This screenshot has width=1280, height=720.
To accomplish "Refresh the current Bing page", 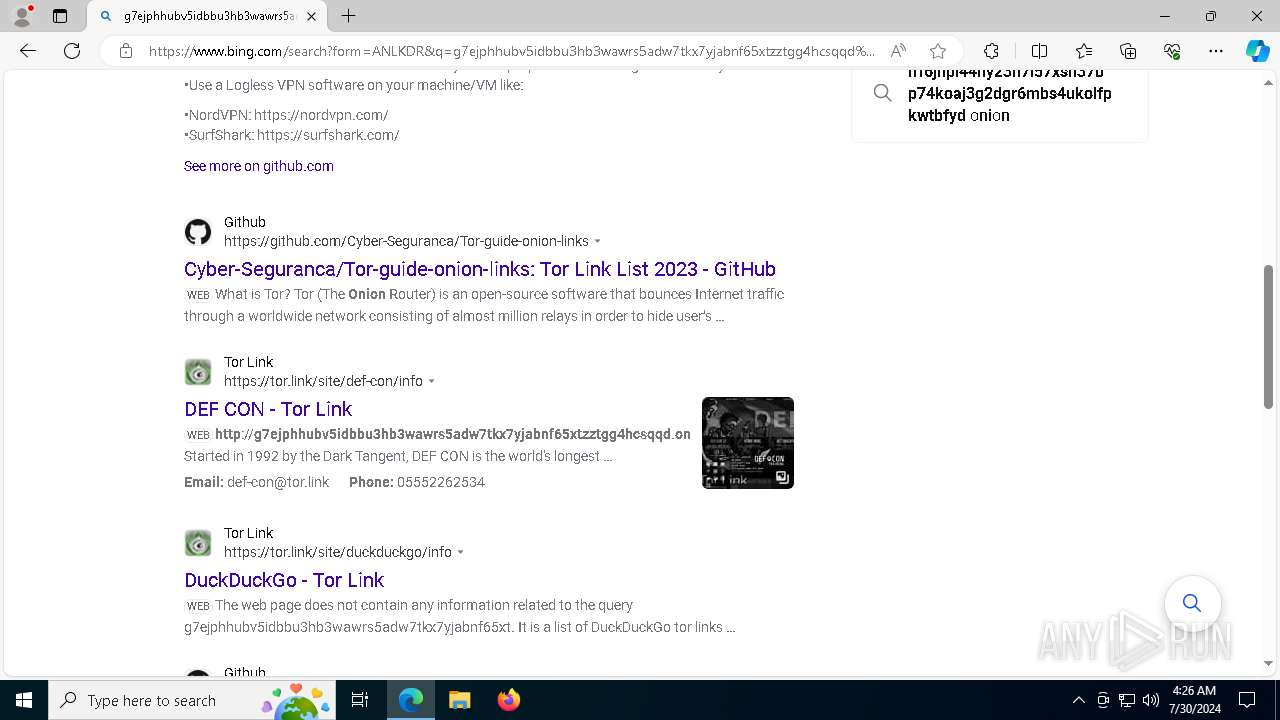I will click(x=72, y=51).
